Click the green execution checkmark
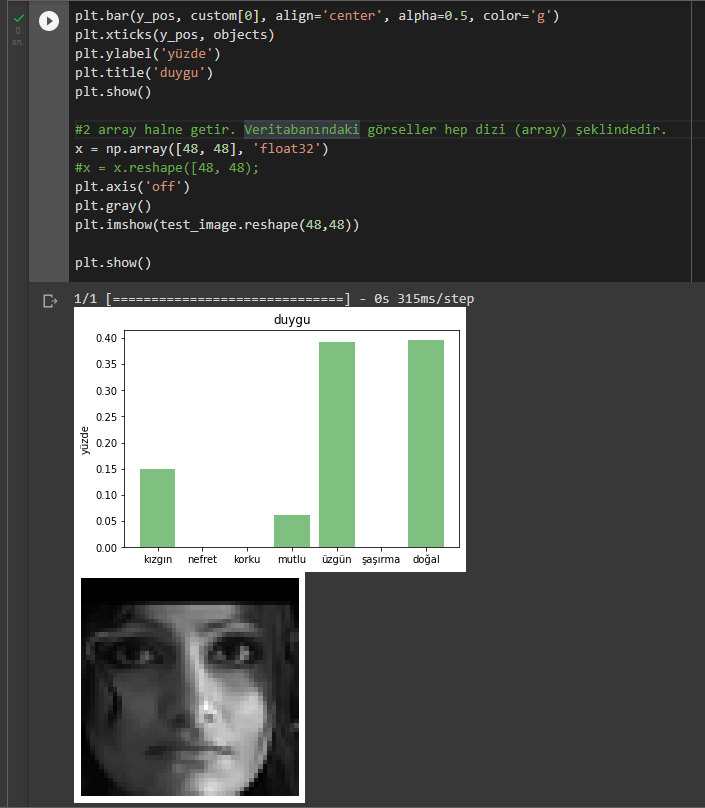Screen dimensions: 705x808 [19, 19]
